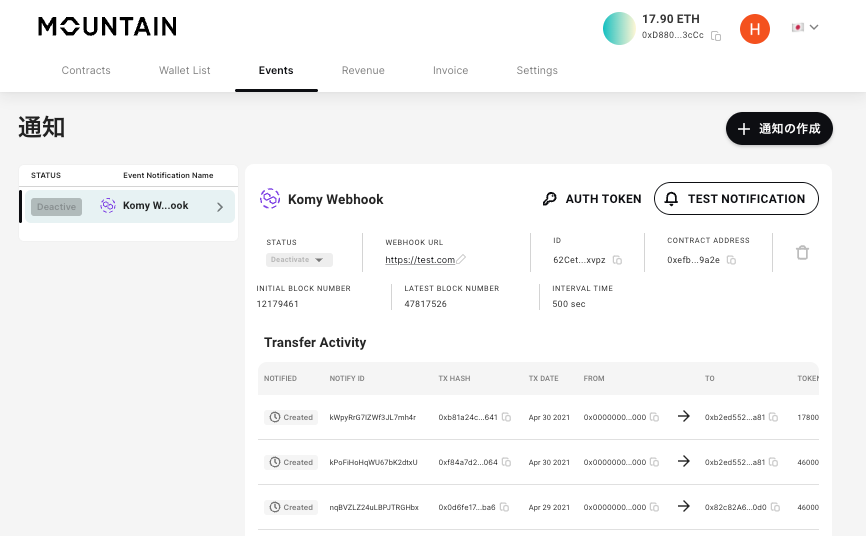This screenshot has height=536, width=866.
Task: Copy TX hash 0x0d6fe17...ba6
Action: click(506, 507)
